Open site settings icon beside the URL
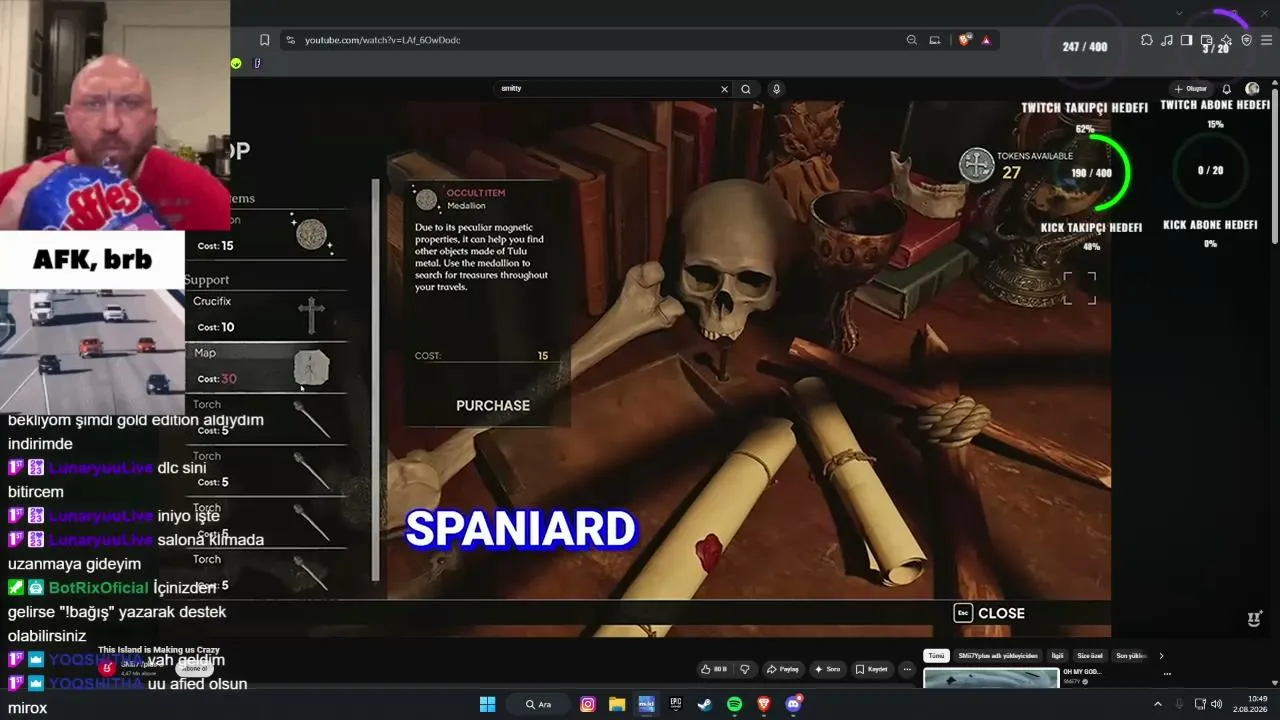The width and height of the screenshot is (1280, 720). [x=290, y=40]
